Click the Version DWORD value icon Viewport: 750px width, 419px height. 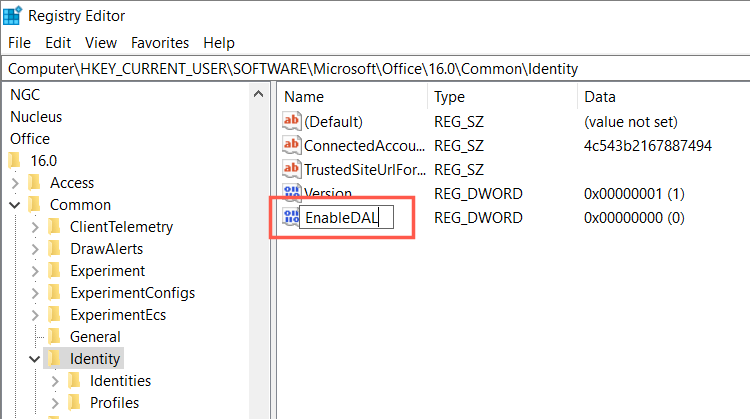point(293,193)
